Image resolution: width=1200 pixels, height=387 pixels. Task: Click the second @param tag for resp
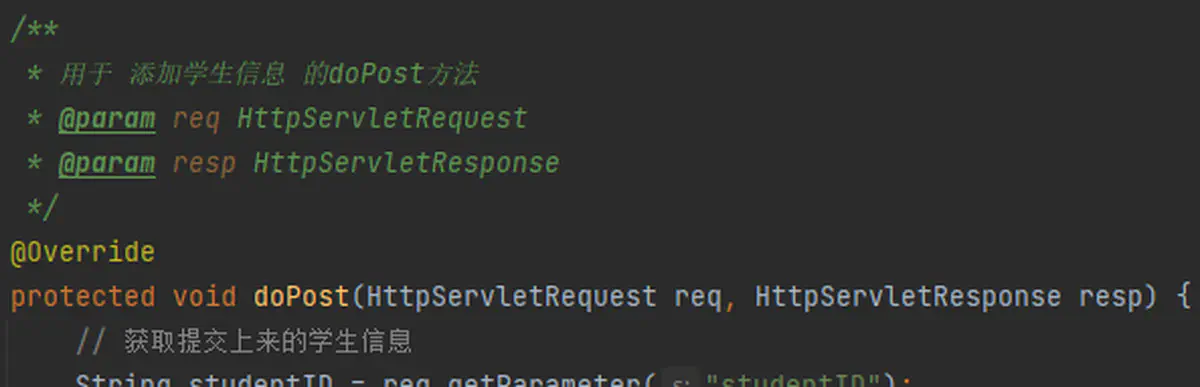coord(107,163)
